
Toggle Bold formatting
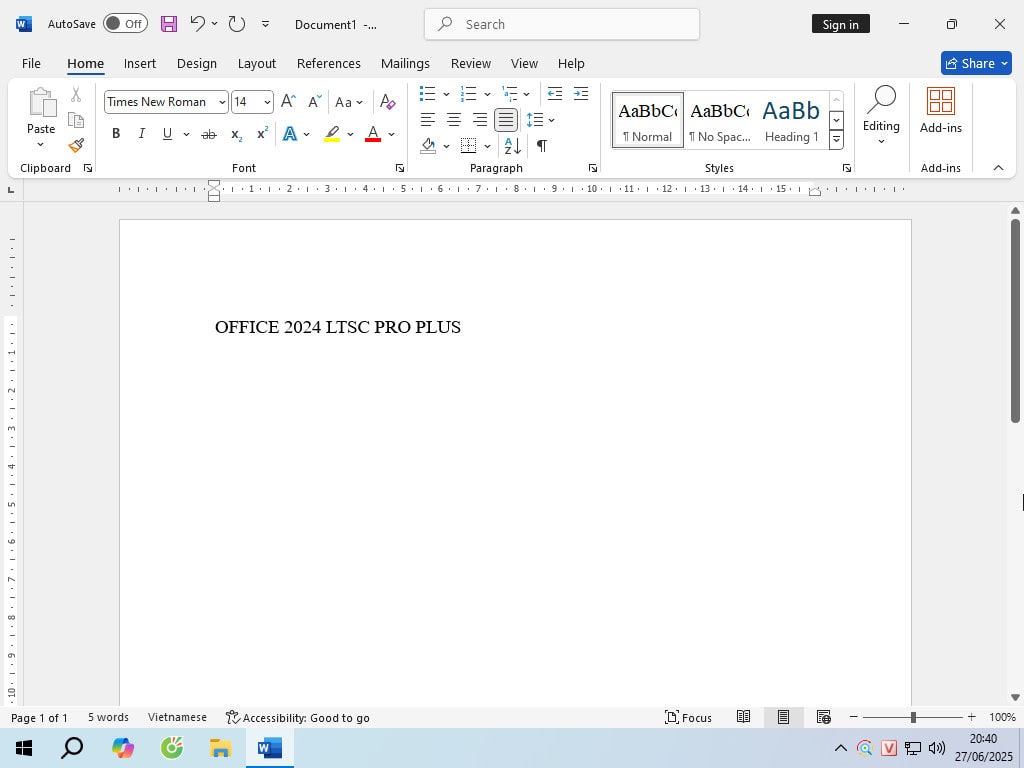116,134
